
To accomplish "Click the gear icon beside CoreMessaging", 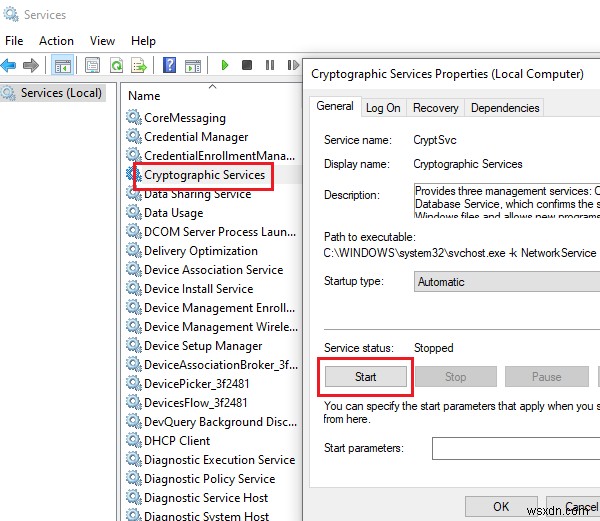I will pos(134,117).
